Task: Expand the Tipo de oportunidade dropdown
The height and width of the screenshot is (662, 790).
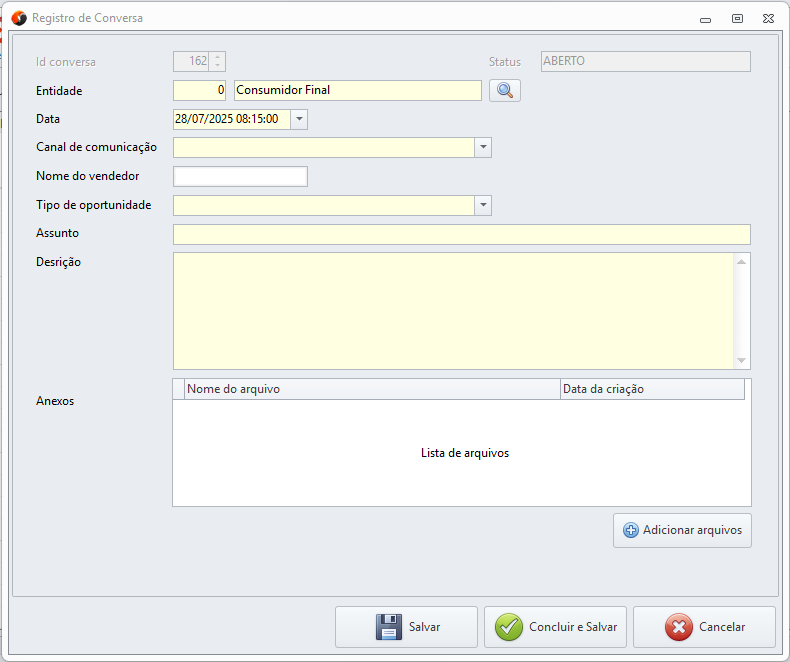Action: 483,206
